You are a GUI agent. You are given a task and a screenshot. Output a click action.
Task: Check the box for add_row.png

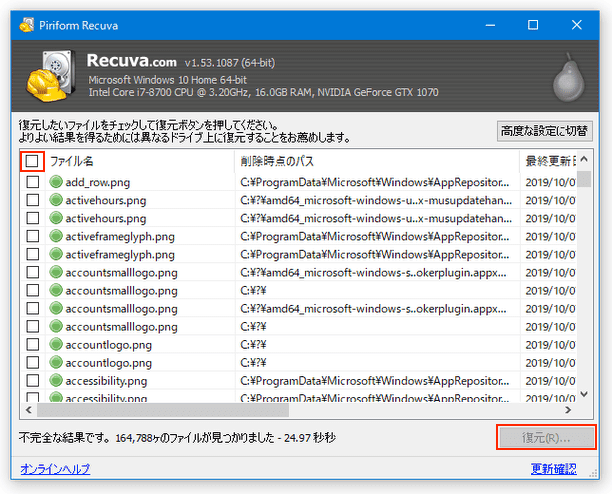33,182
